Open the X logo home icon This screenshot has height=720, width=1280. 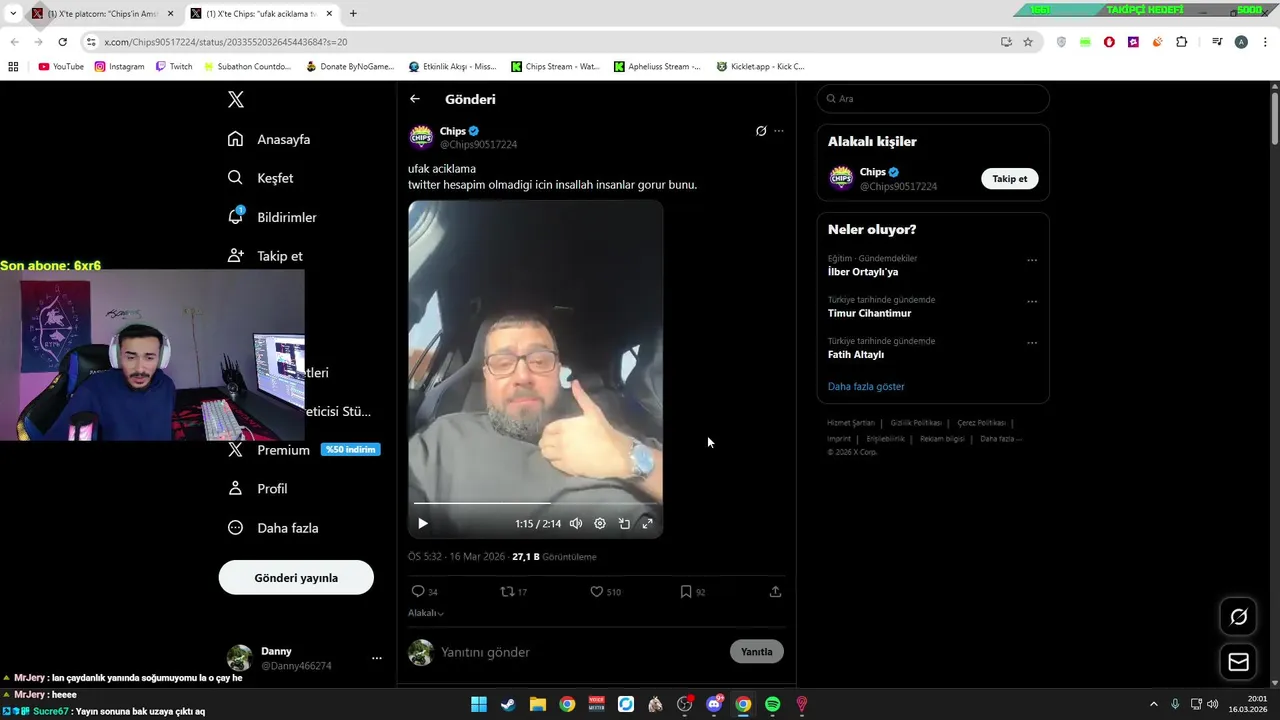click(x=235, y=99)
